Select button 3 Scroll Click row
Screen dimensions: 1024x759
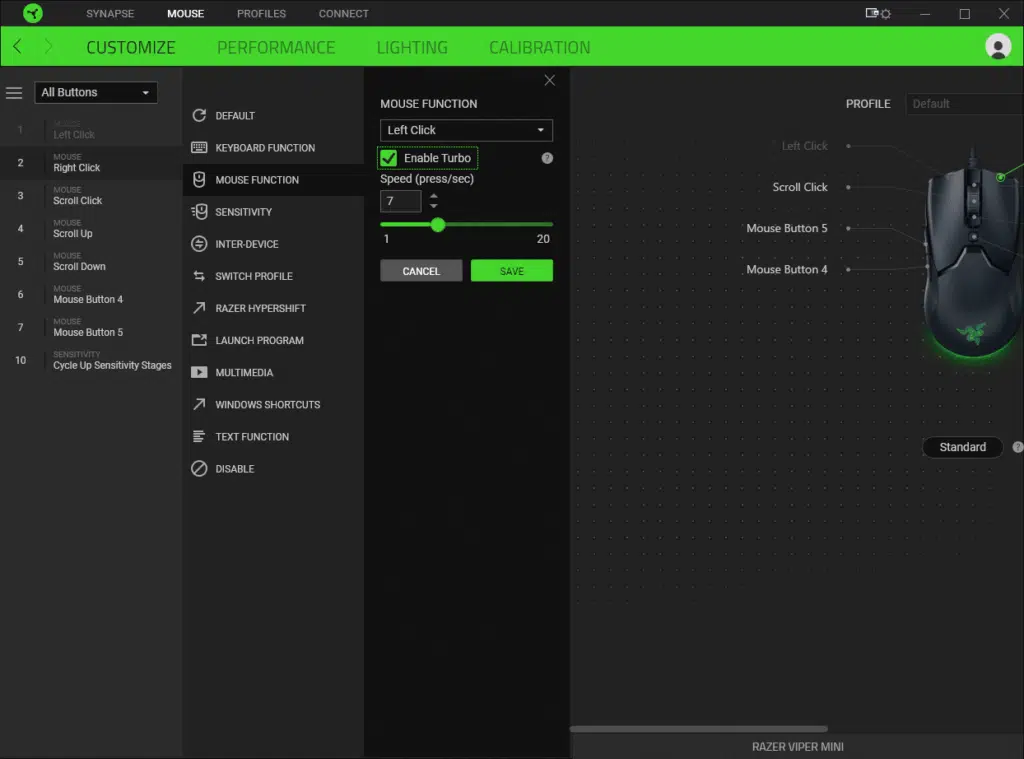pos(91,196)
